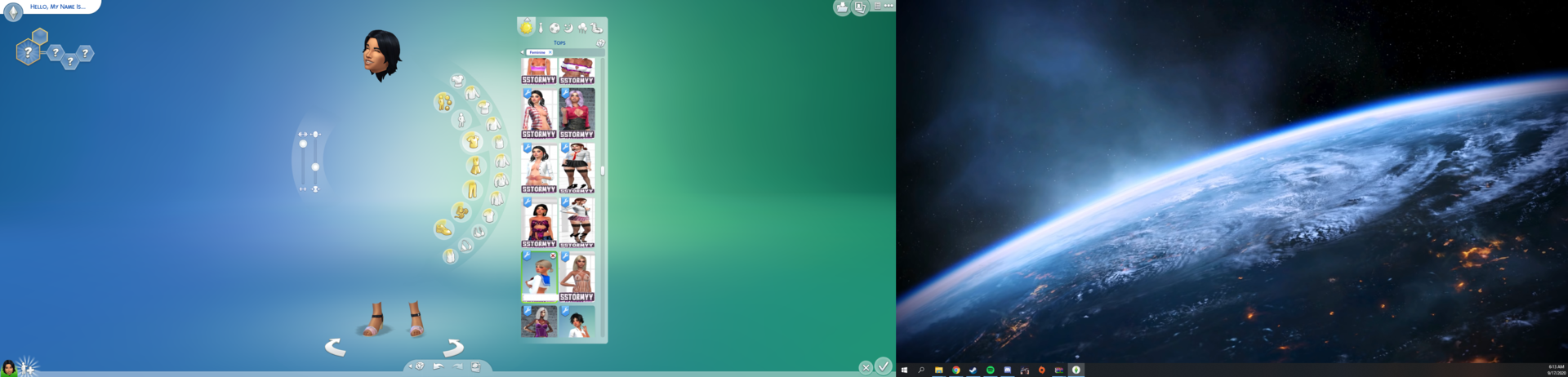Select the blonde sim lace top thumbnail
This screenshot has height=377, width=1568.
point(577,276)
